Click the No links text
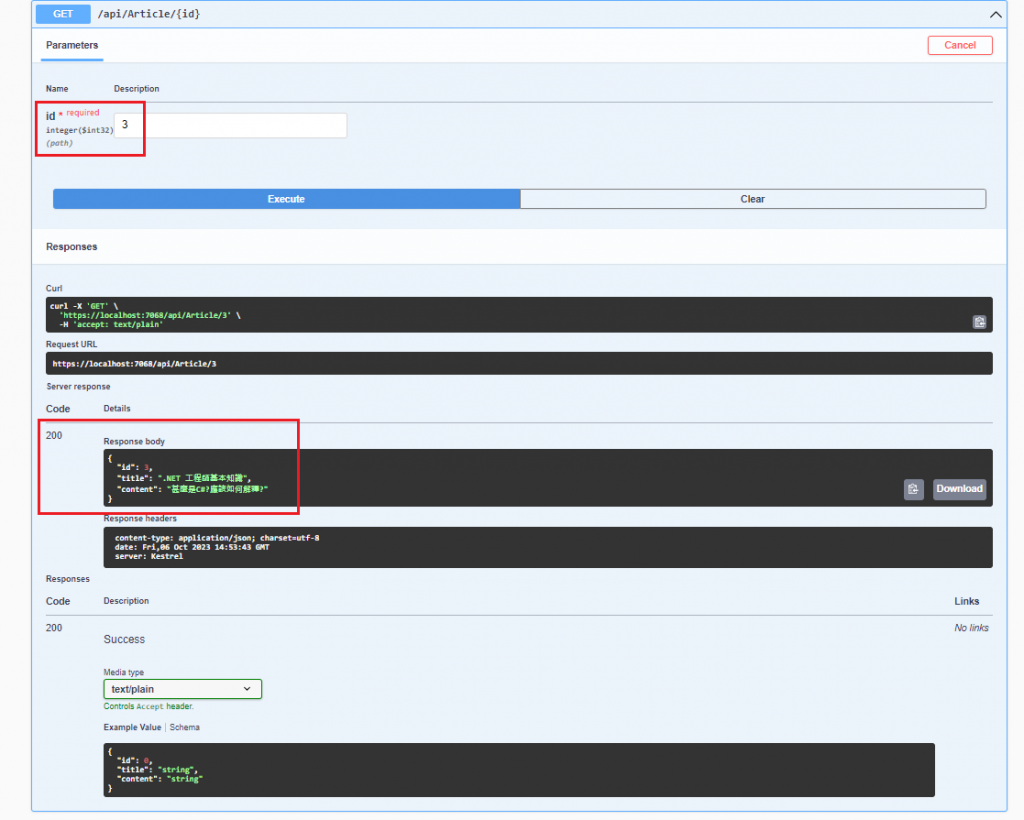The width and height of the screenshot is (1024, 820). pyautogui.click(x=971, y=628)
